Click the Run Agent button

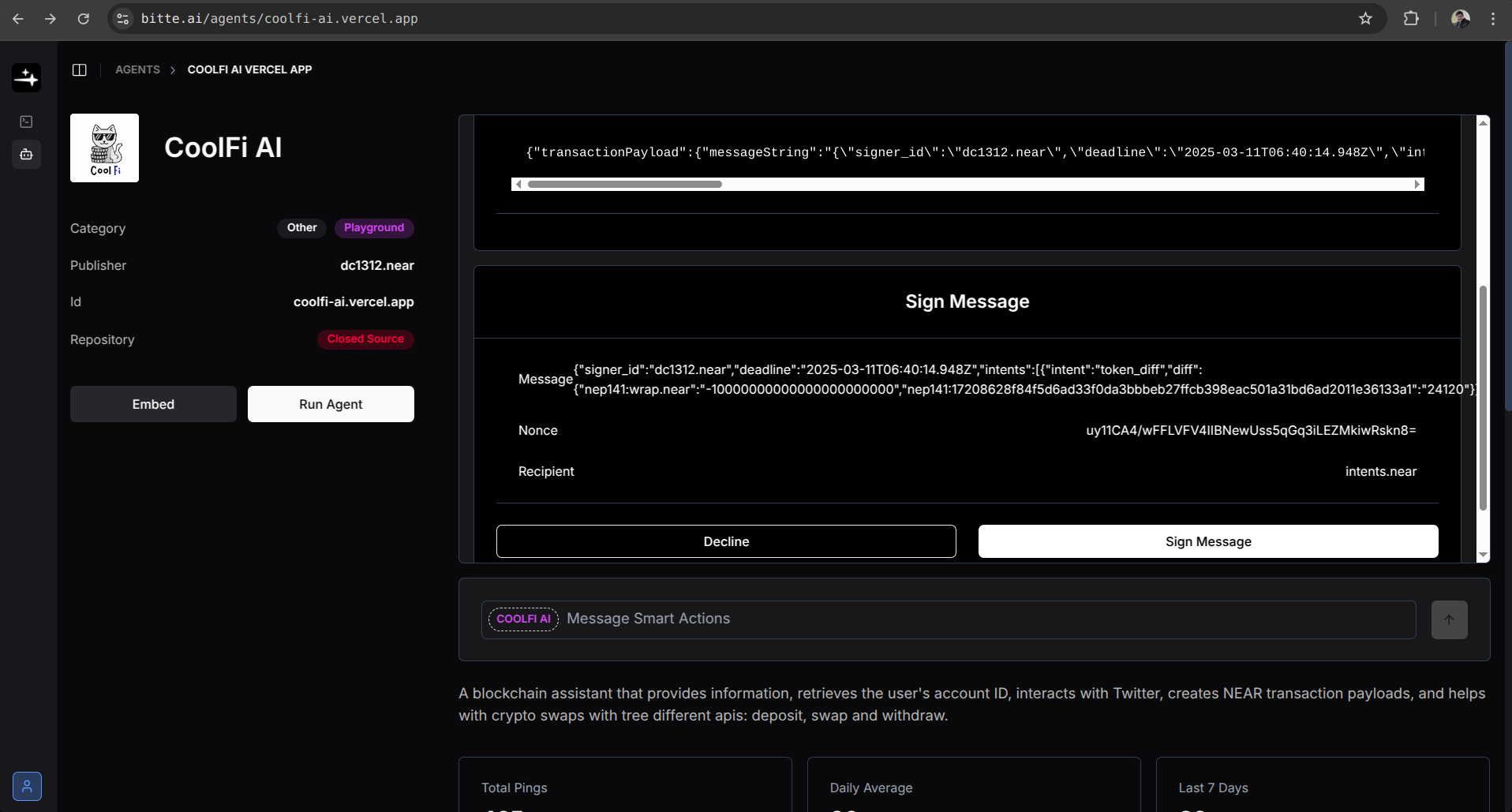331,404
